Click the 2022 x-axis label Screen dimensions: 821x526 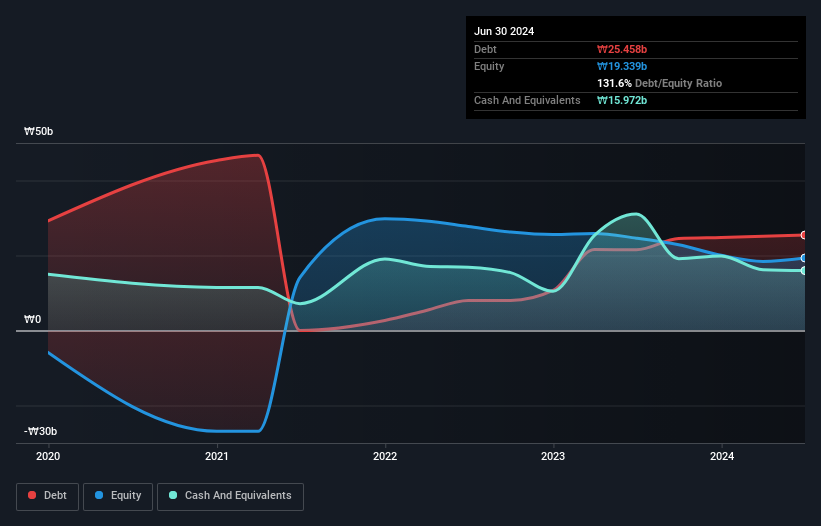click(x=385, y=456)
